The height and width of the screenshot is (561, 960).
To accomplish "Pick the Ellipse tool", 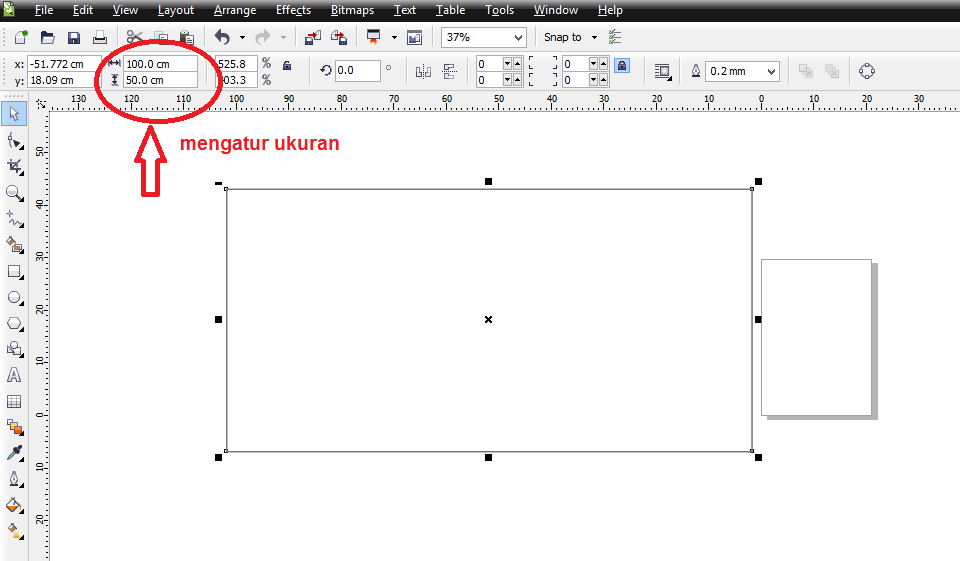I will click(14, 298).
